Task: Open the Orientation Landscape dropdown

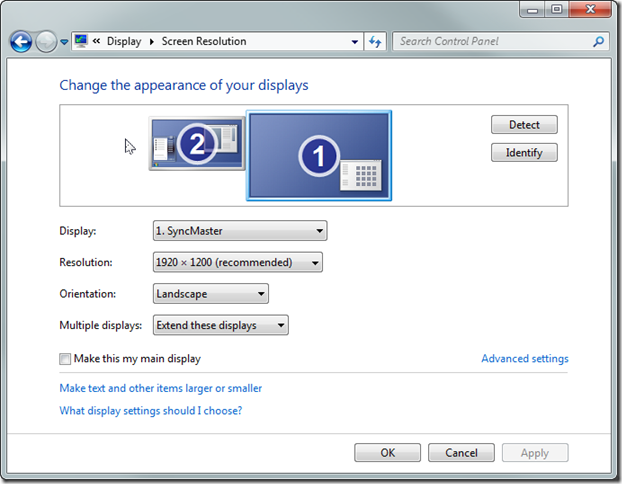Action: pos(210,294)
